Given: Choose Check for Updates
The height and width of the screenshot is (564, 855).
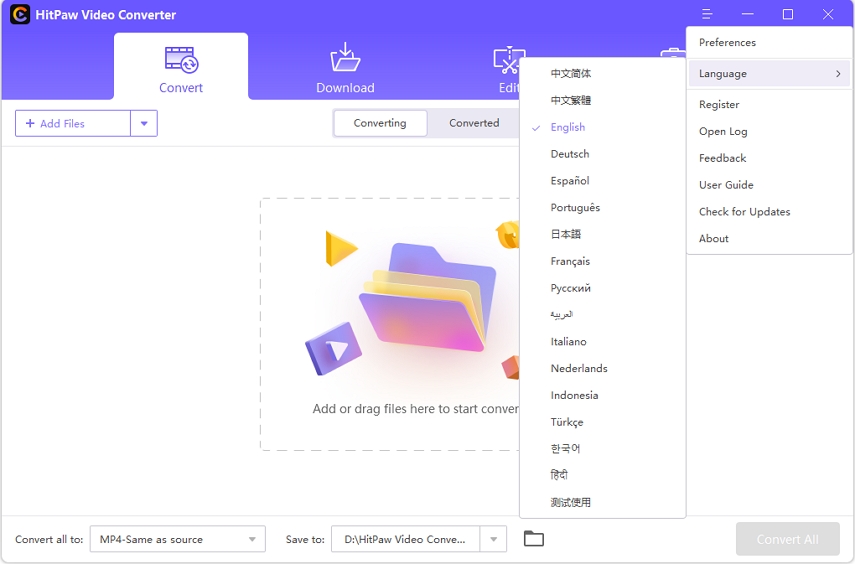Looking at the screenshot, I should (769, 212).
